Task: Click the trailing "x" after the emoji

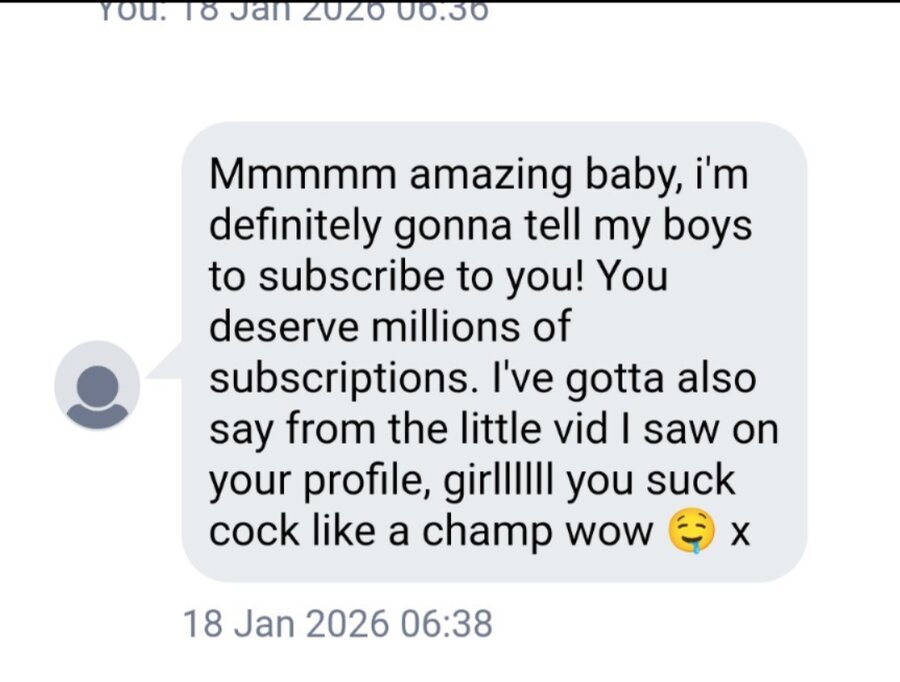Action: tap(740, 534)
